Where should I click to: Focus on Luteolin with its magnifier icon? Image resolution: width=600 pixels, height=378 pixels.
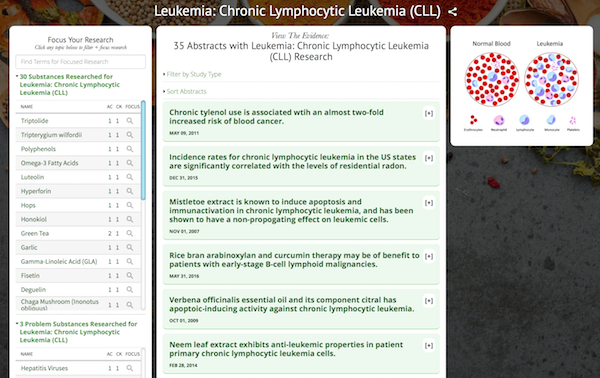coord(130,177)
